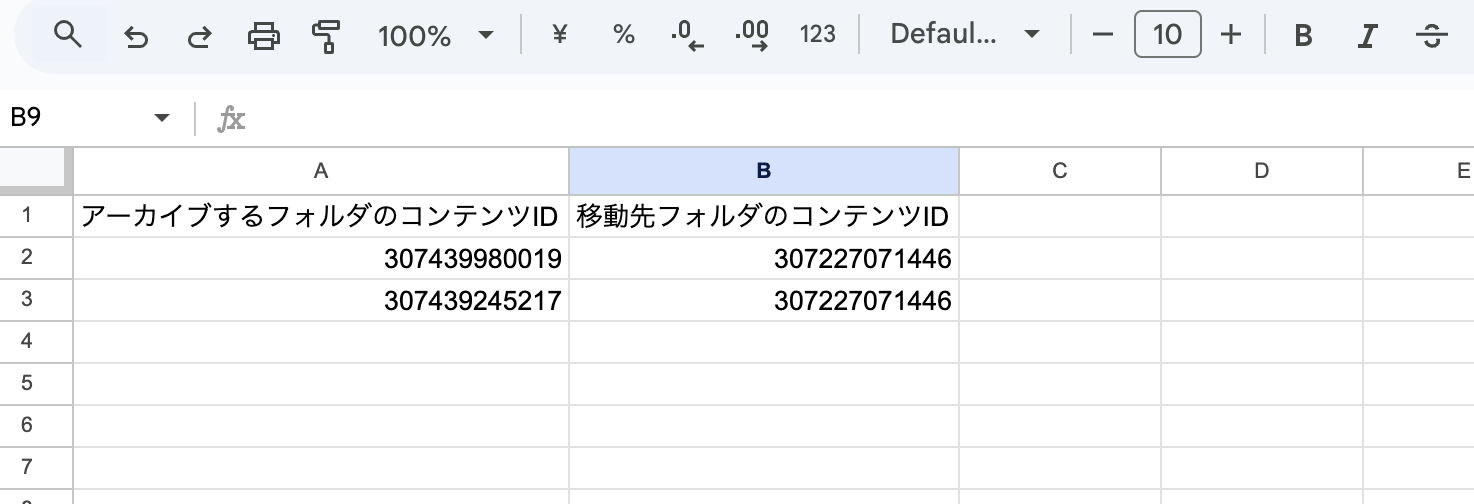This screenshot has width=1474, height=504.
Task: Undo the last action
Action: pyautogui.click(x=135, y=36)
